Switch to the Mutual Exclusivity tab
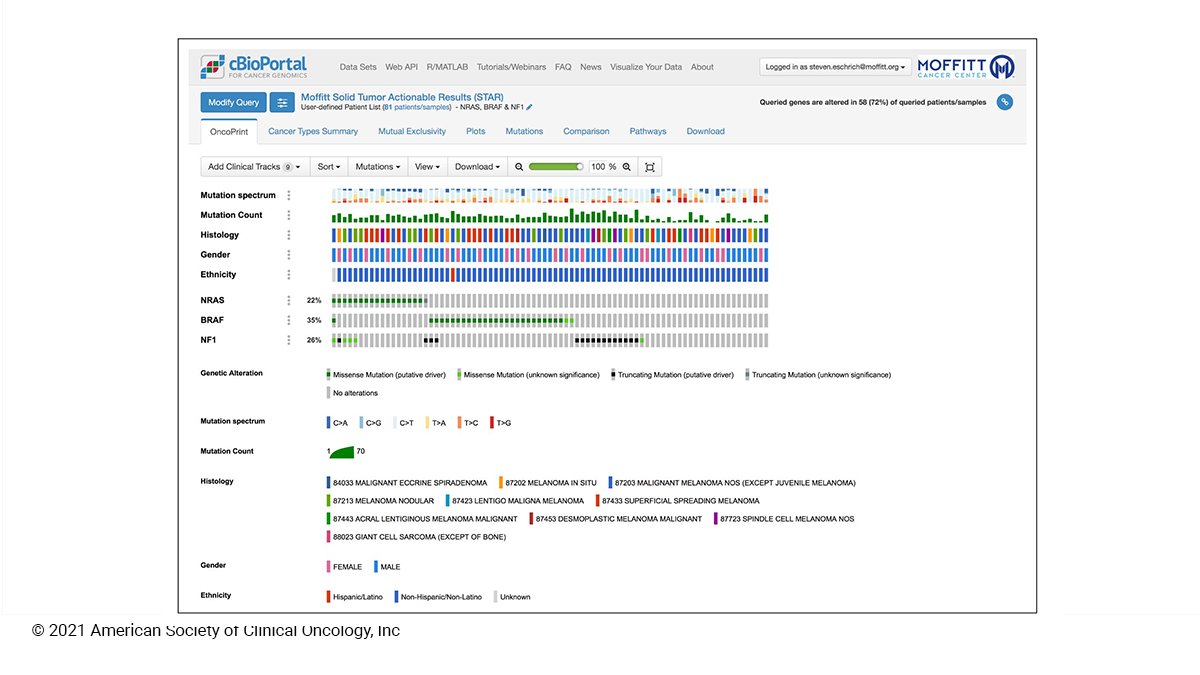Image resolution: width=1200 pixels, height=675 pixels. [x=412, y=130]
